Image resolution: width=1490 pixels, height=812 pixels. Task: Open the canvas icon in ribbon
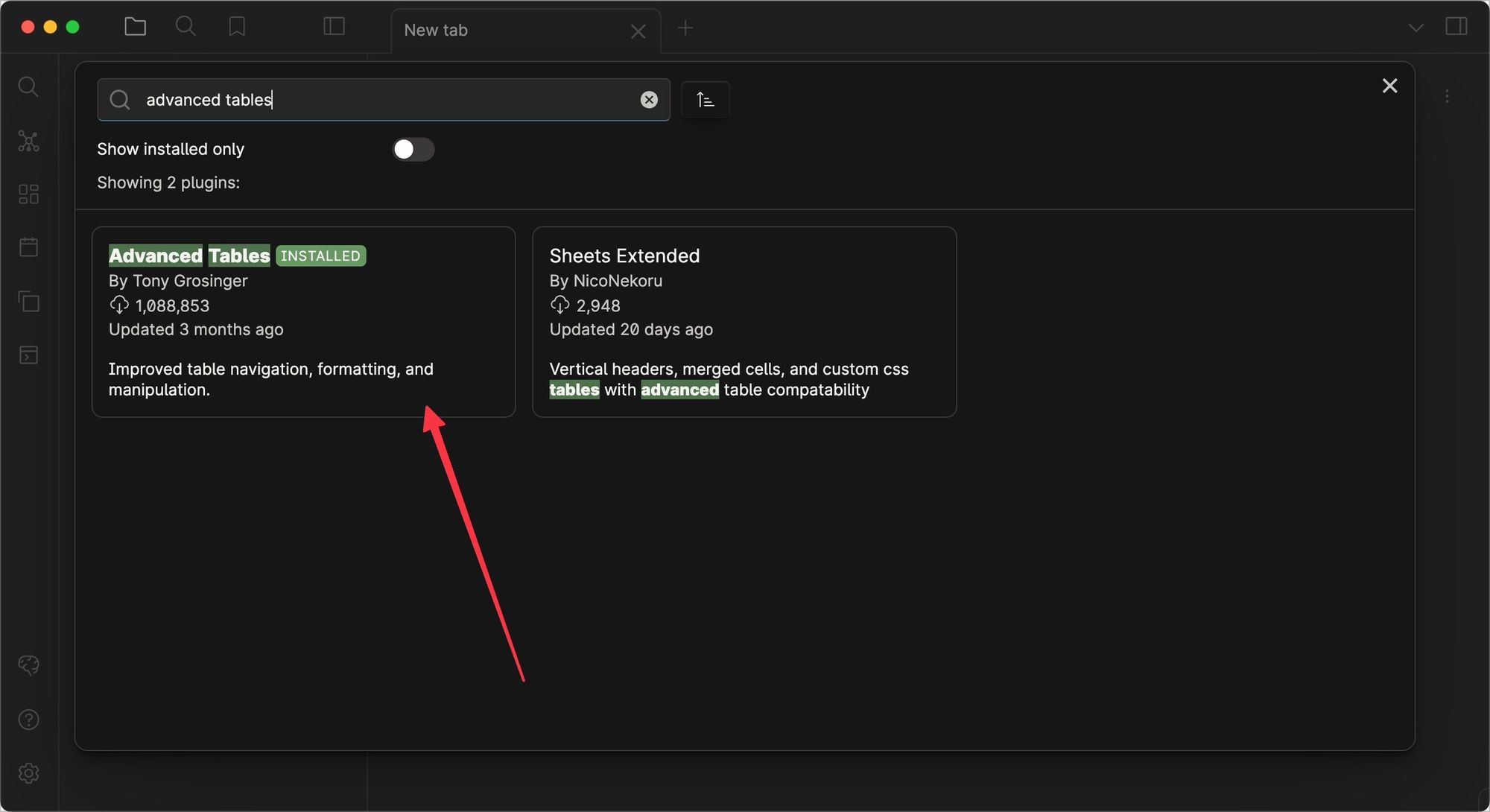point(28,194)
